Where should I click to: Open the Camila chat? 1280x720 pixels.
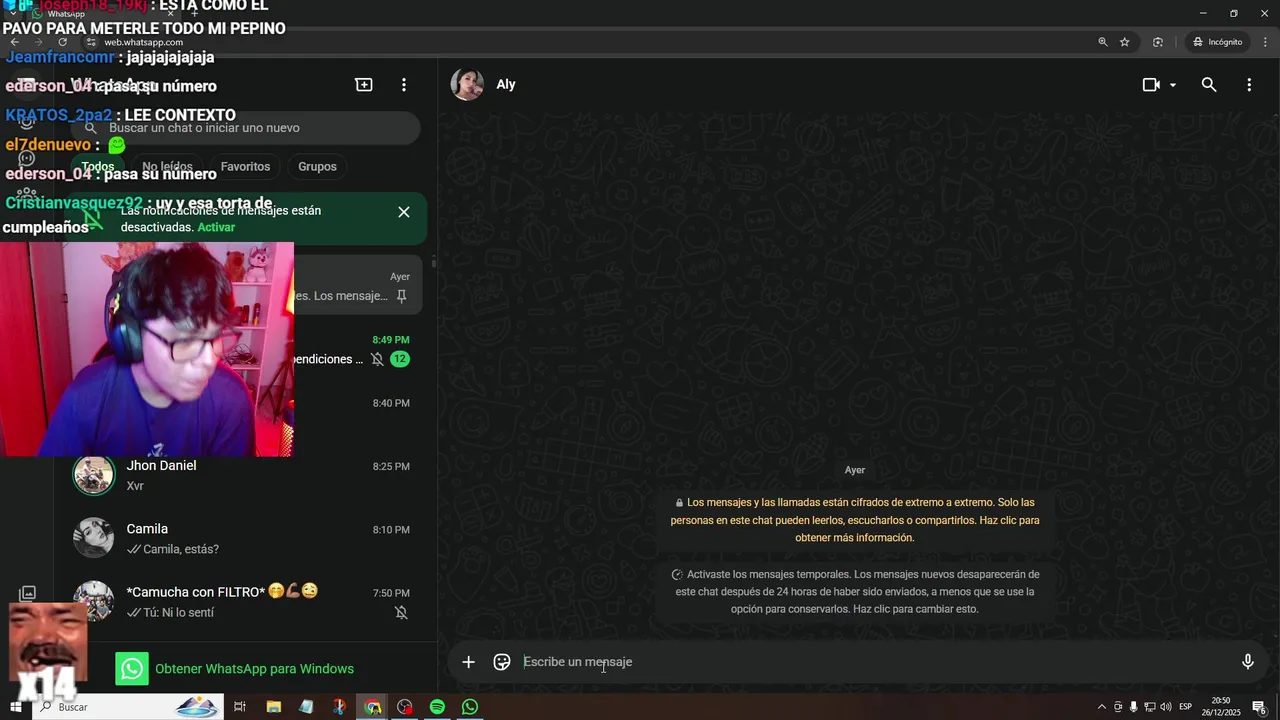245,538
